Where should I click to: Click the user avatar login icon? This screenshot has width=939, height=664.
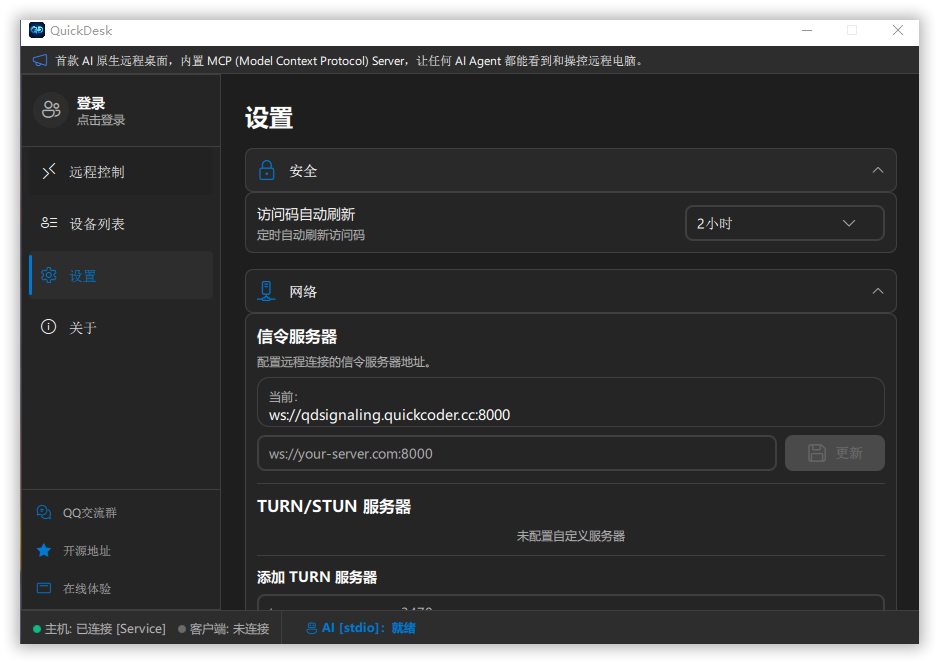[51, 110]
